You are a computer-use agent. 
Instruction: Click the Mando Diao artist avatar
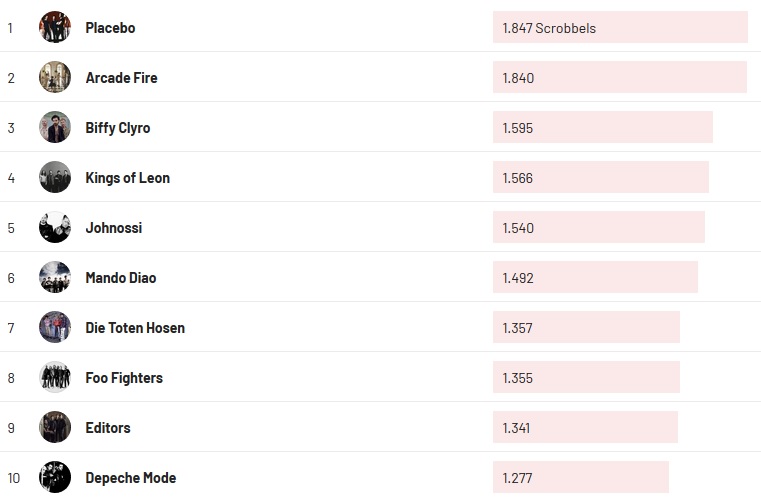point(55,277)
